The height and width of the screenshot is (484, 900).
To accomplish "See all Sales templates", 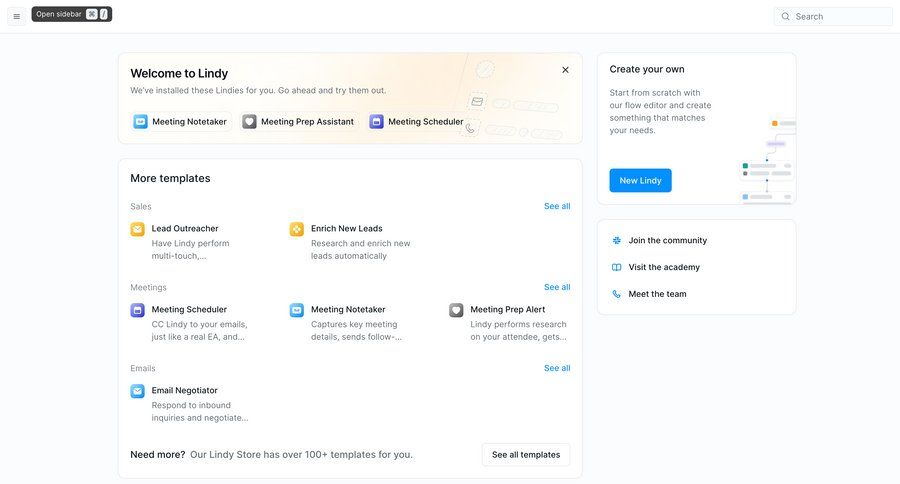I will coord(557,206).
